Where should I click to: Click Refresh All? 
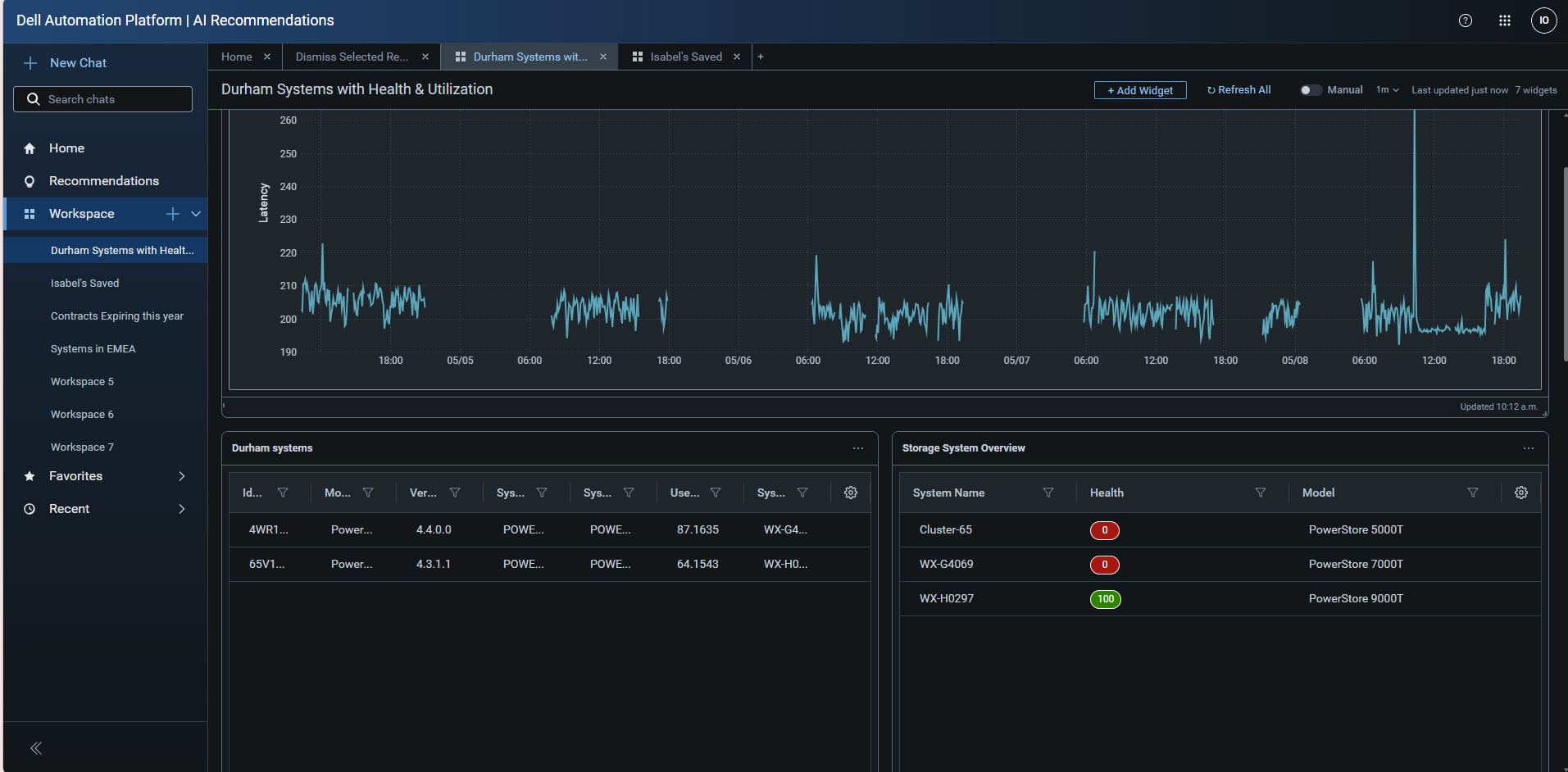(x=1238, y=90)
